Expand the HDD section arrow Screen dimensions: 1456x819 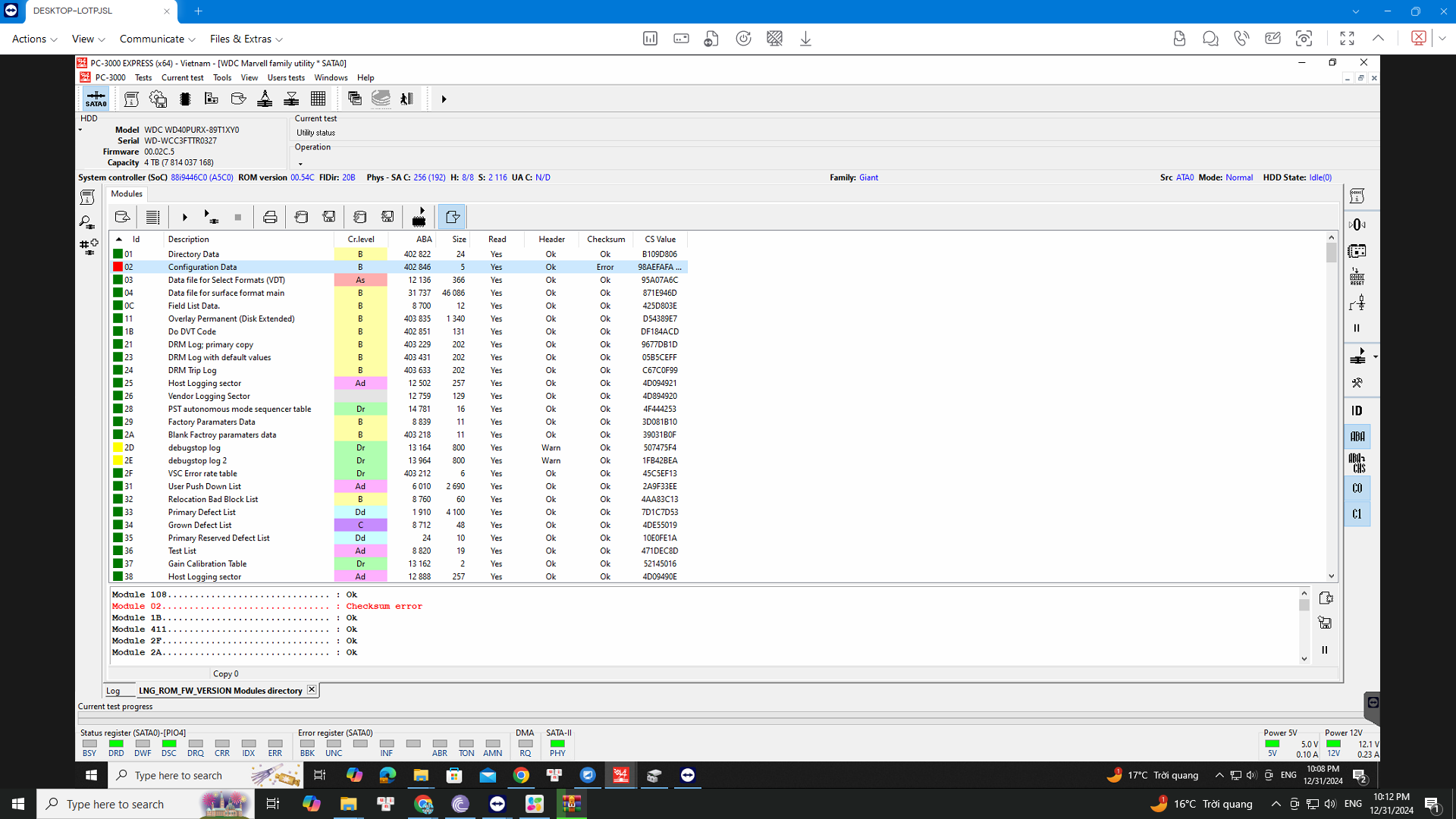[x=80, y=130]
